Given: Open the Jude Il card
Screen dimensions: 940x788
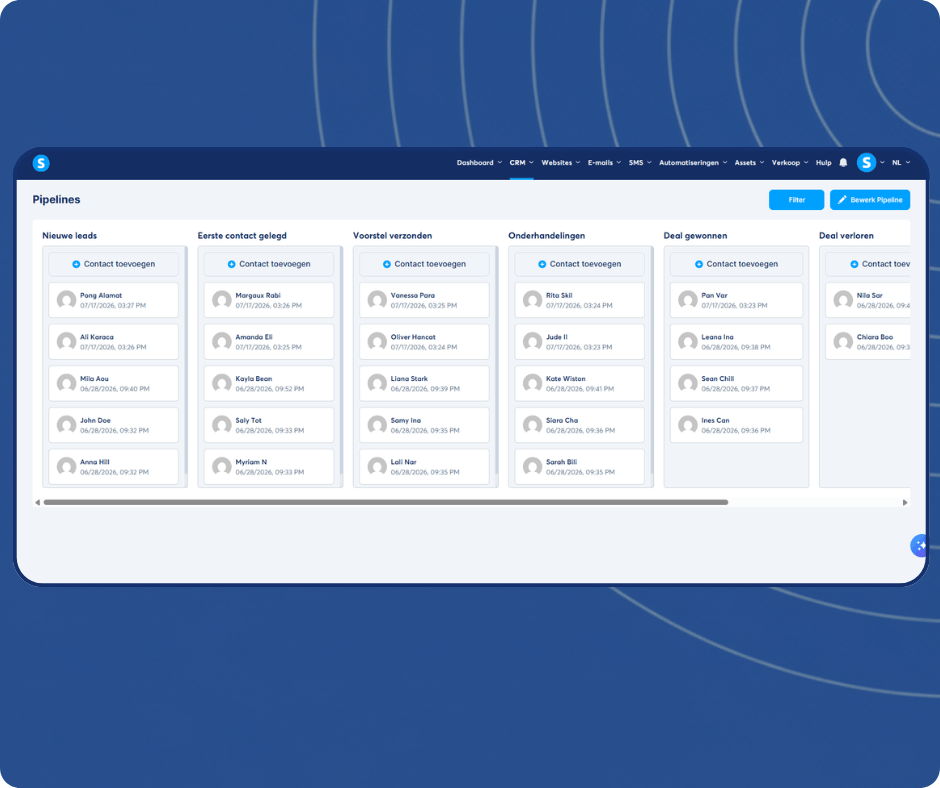Looking at the screenshot, I should (579, 342).
